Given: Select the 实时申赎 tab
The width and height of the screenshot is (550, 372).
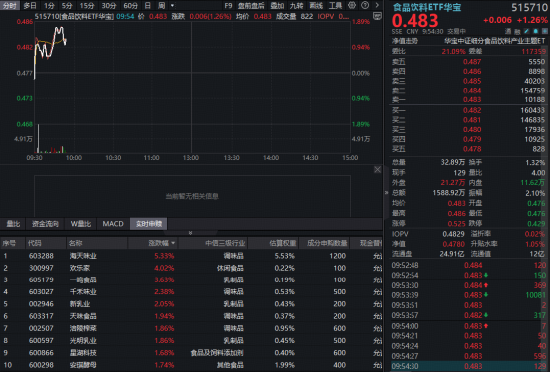Looking at the screenshot, I should point(149,224).
